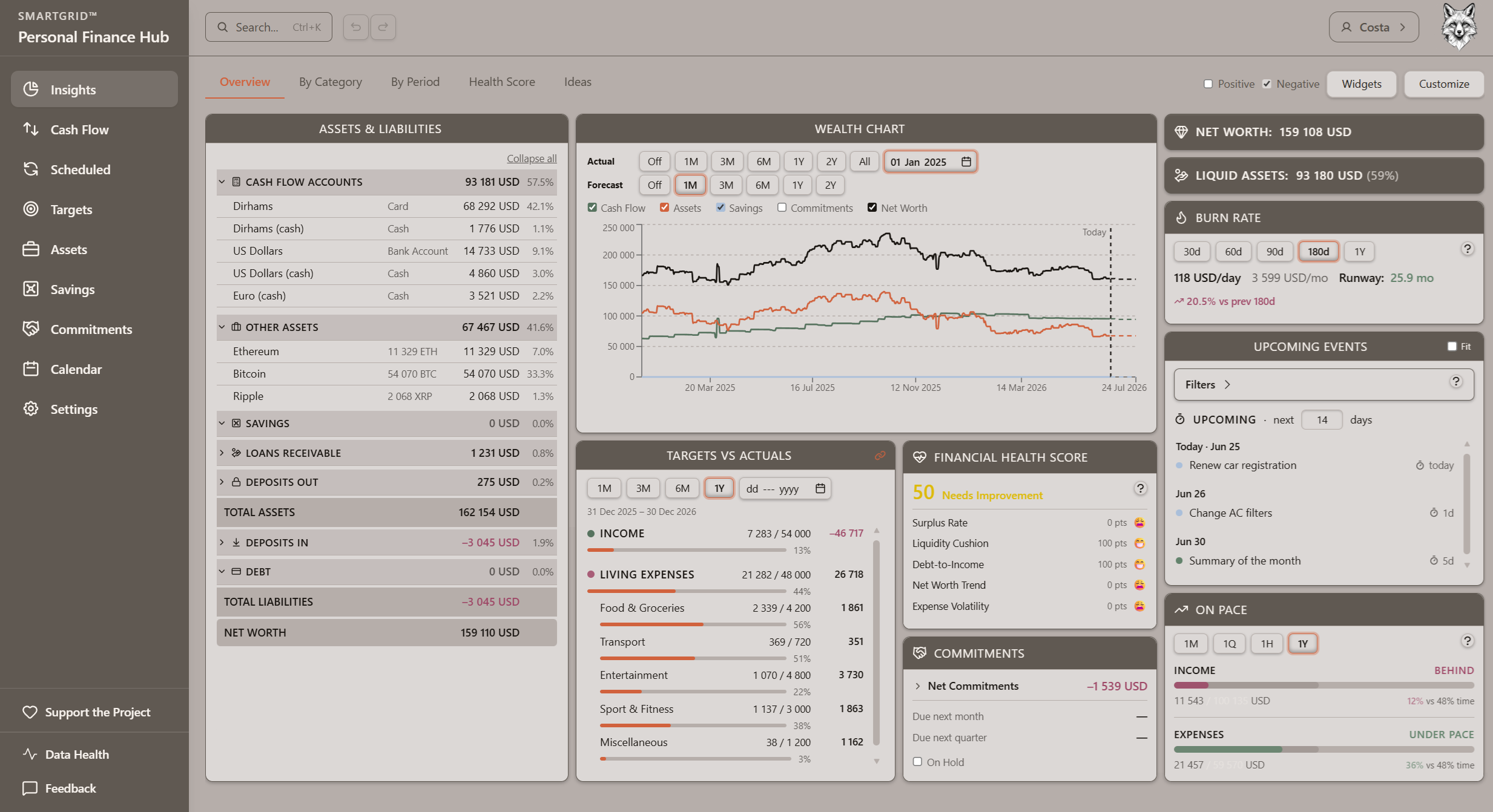
Task: Open the Calendar page
Action: tap(94, 369)
